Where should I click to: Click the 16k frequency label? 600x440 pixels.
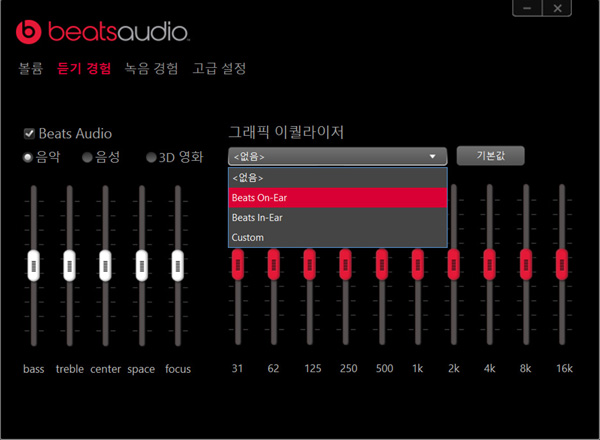coord(564,368)
